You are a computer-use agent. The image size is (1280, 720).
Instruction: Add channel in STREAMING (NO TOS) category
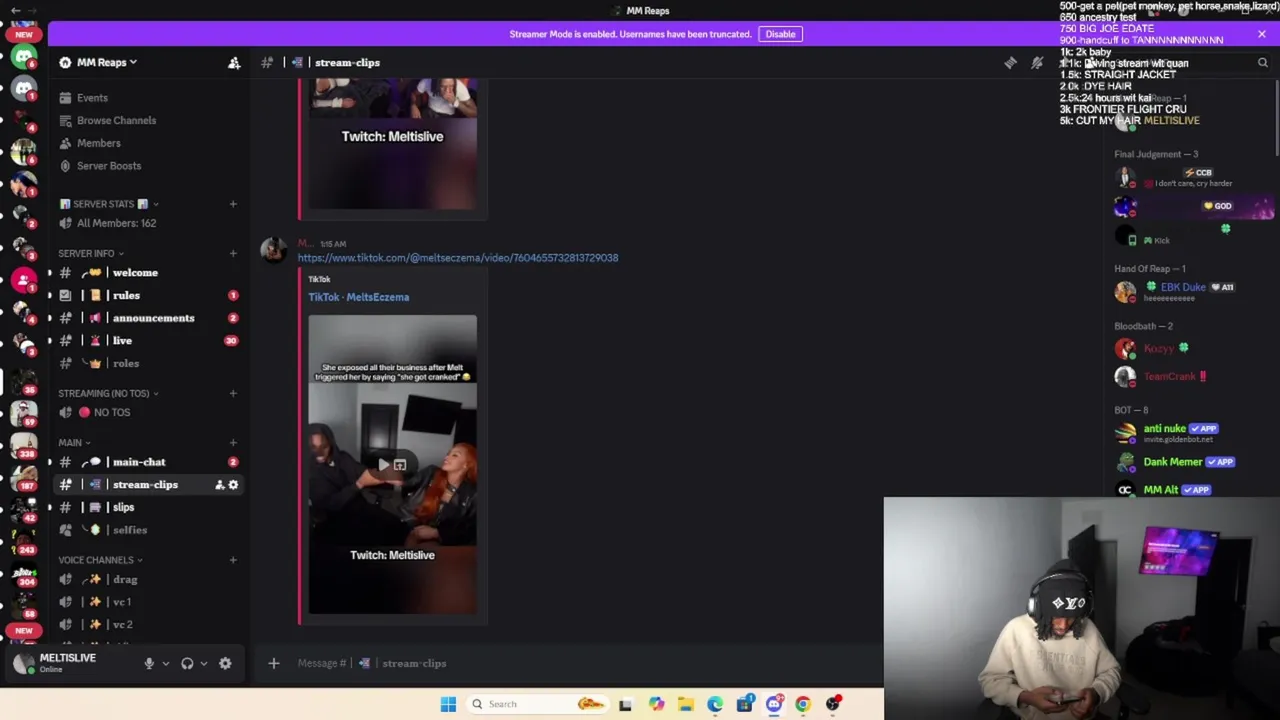click(233, 393)
